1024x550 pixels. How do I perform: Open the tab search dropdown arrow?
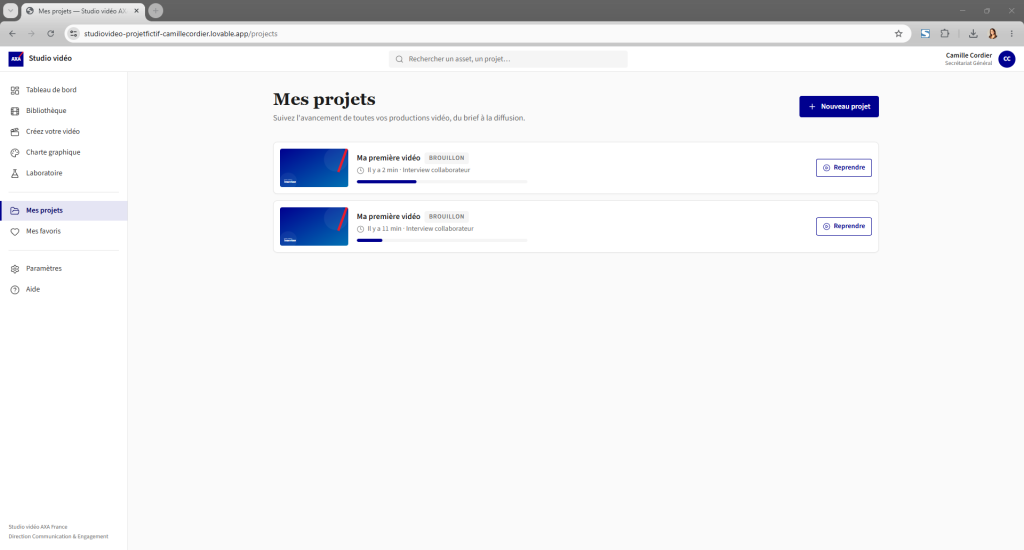pyautogui.click(x=10, y=11)
